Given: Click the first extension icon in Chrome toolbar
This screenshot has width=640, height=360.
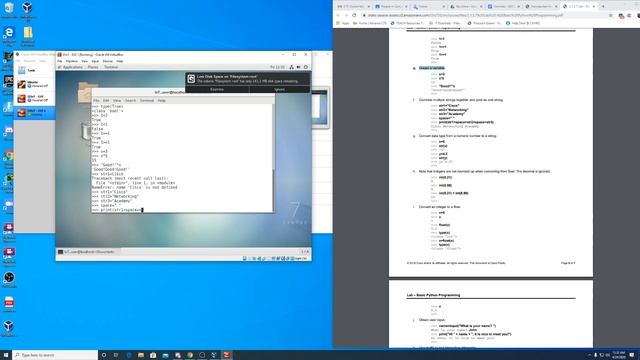Looking at the screenshot, I should click(621, 16).
